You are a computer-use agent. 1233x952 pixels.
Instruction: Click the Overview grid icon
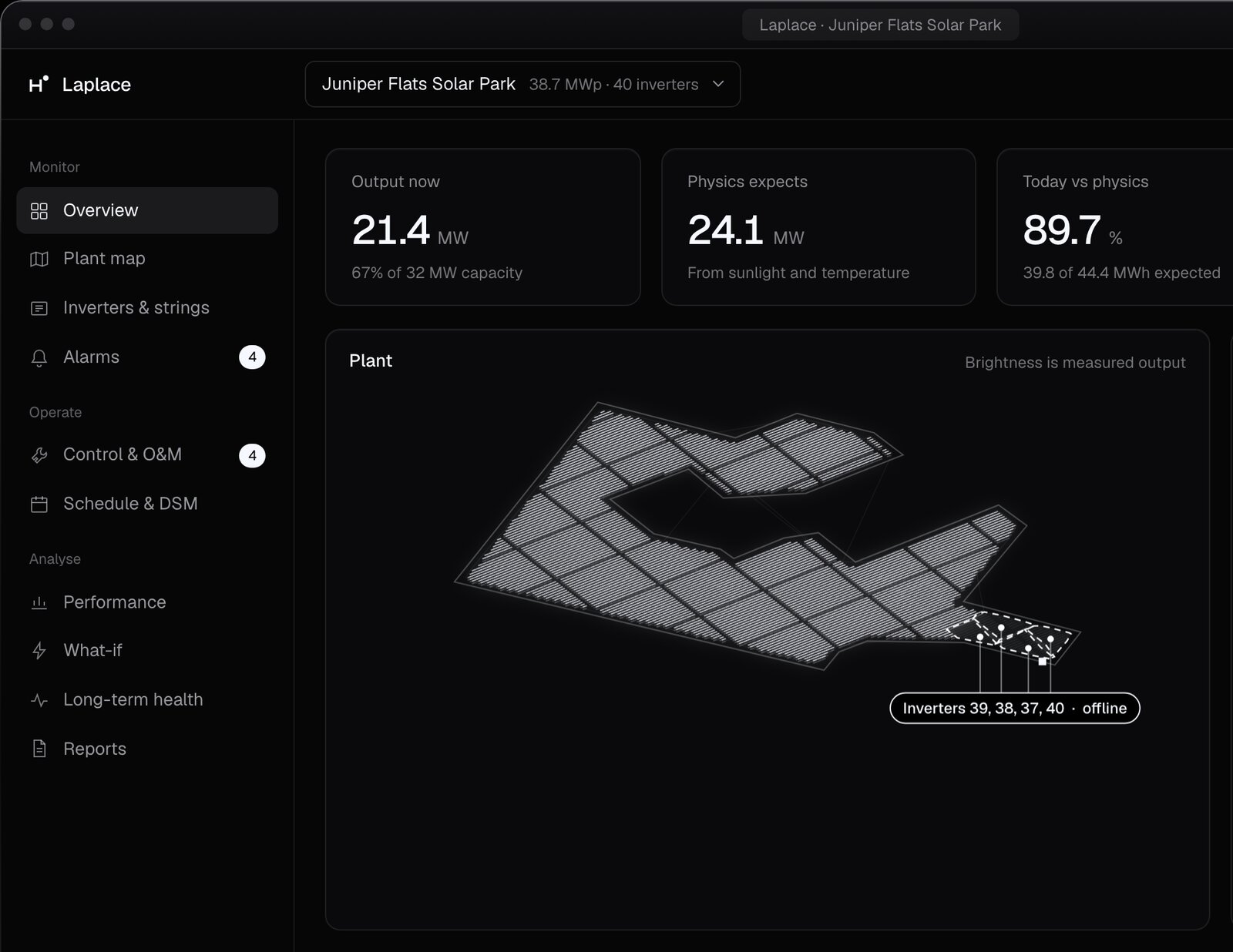click(x=39, y=210)
